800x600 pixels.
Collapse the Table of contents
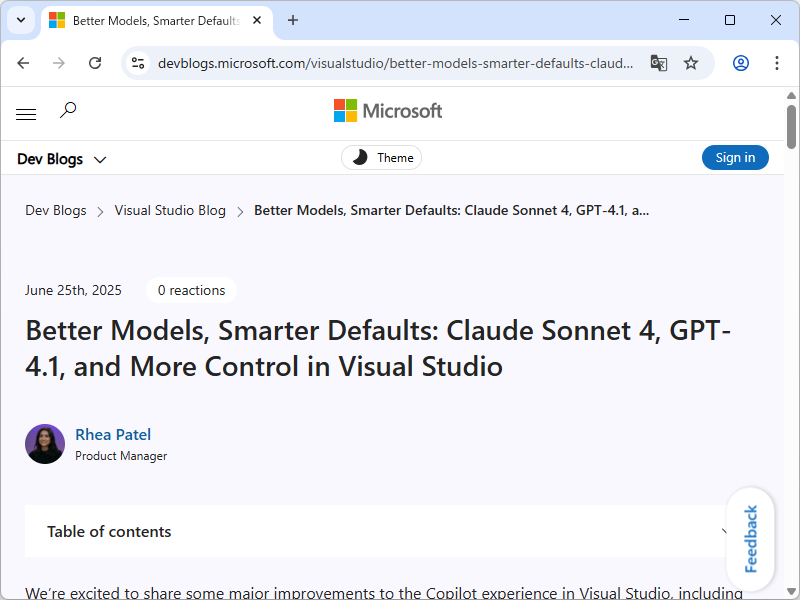coord(725,531)
